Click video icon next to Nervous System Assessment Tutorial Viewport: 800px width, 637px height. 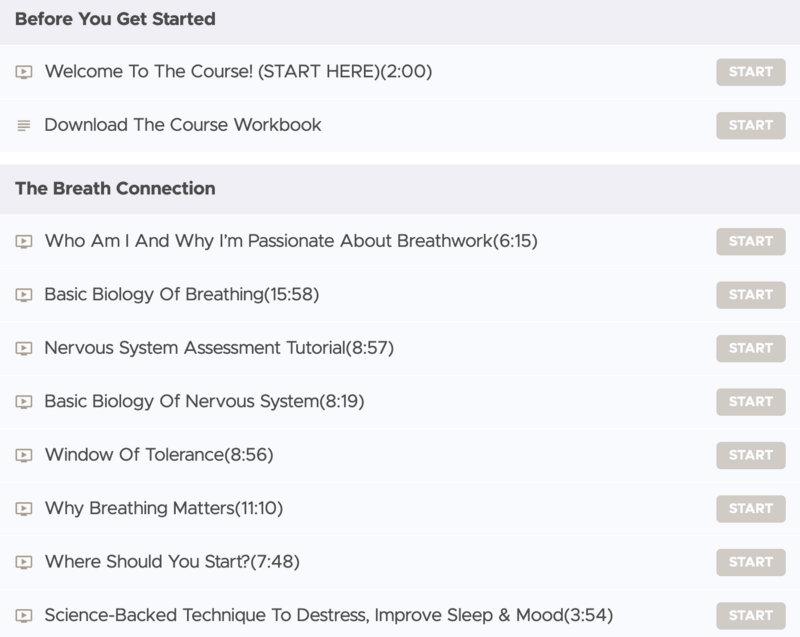pyautogui.click(x=23, y=348)
